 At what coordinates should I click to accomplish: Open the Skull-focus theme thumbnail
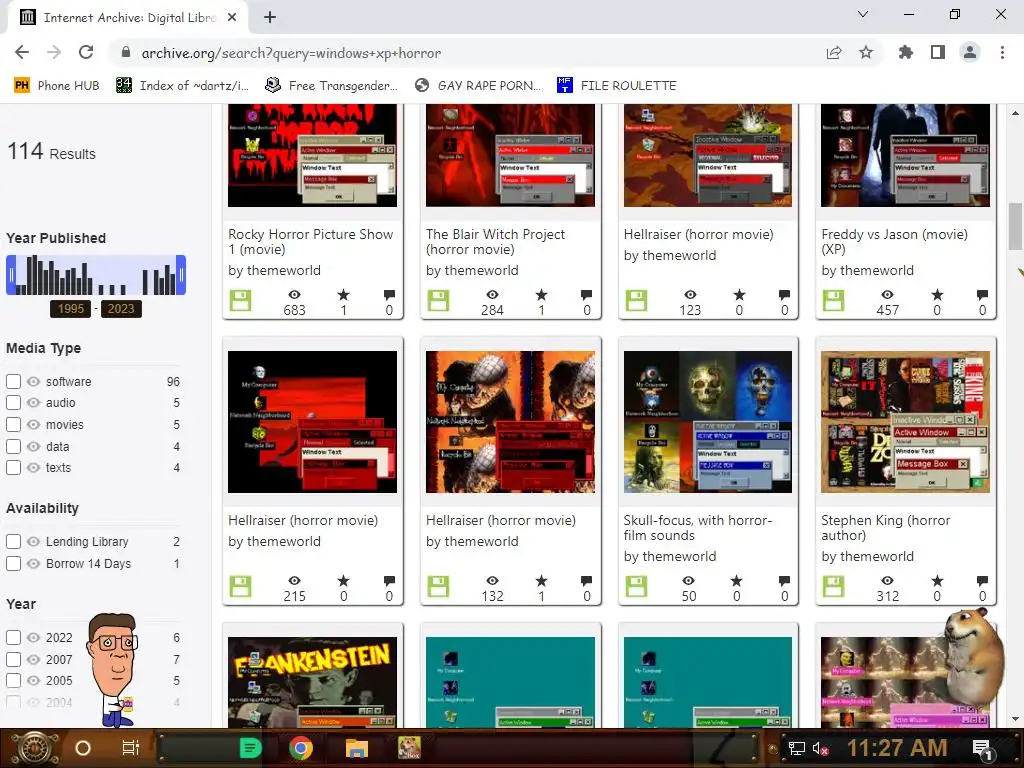[708, 422]
